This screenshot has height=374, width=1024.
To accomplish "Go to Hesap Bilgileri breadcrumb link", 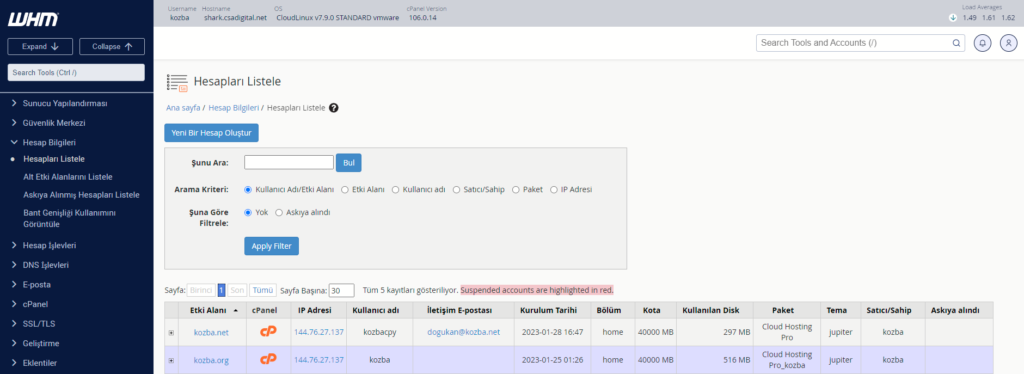I will 234,108.
